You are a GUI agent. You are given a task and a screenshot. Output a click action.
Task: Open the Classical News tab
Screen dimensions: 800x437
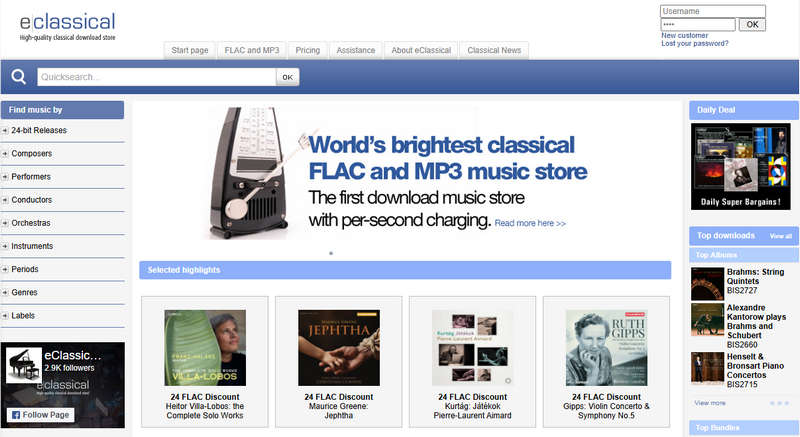click(494, 50)
